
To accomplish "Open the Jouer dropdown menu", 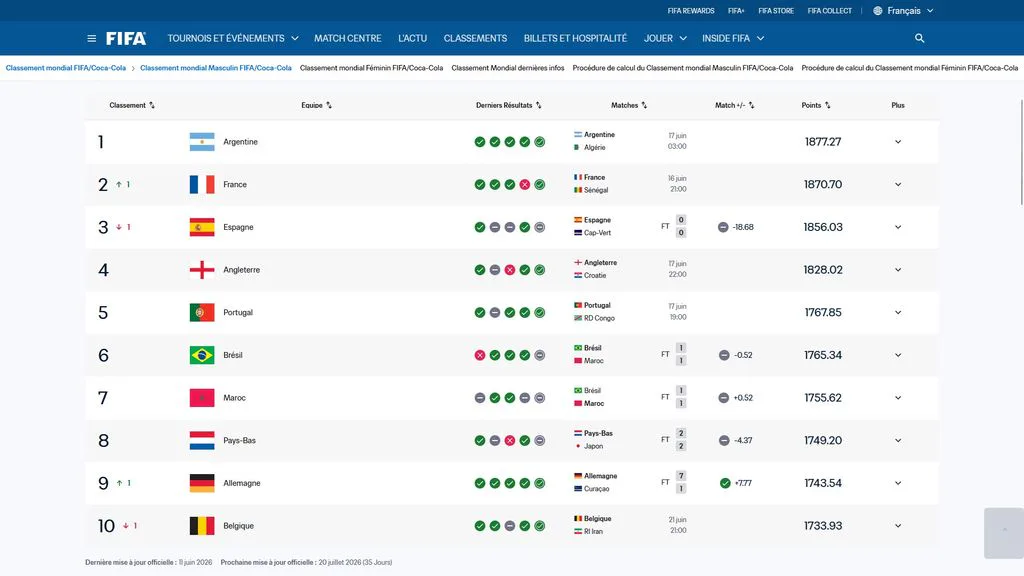I will tap(665, 39).
